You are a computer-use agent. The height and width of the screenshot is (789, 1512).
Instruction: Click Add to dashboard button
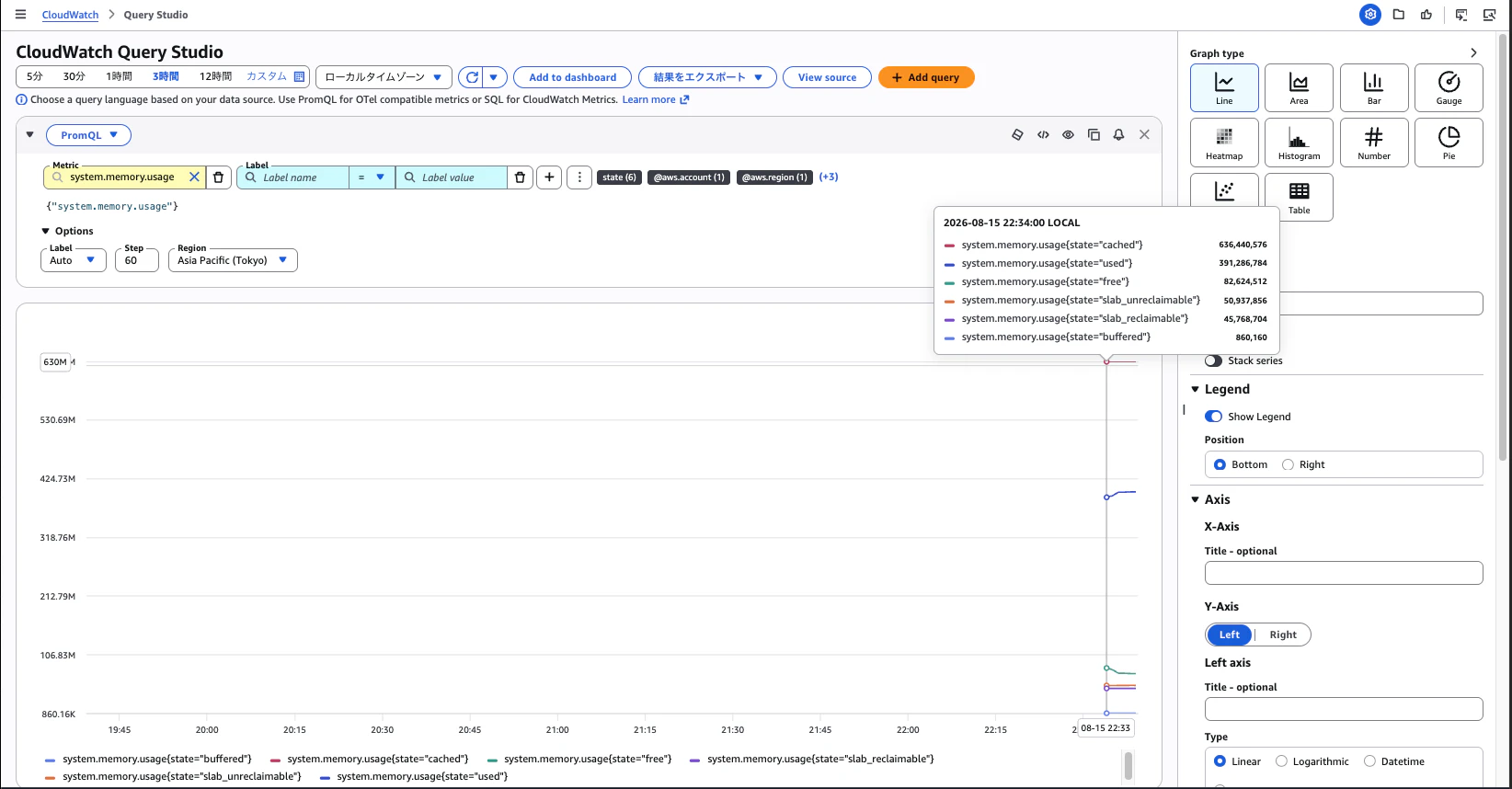[x=573, y=77]
